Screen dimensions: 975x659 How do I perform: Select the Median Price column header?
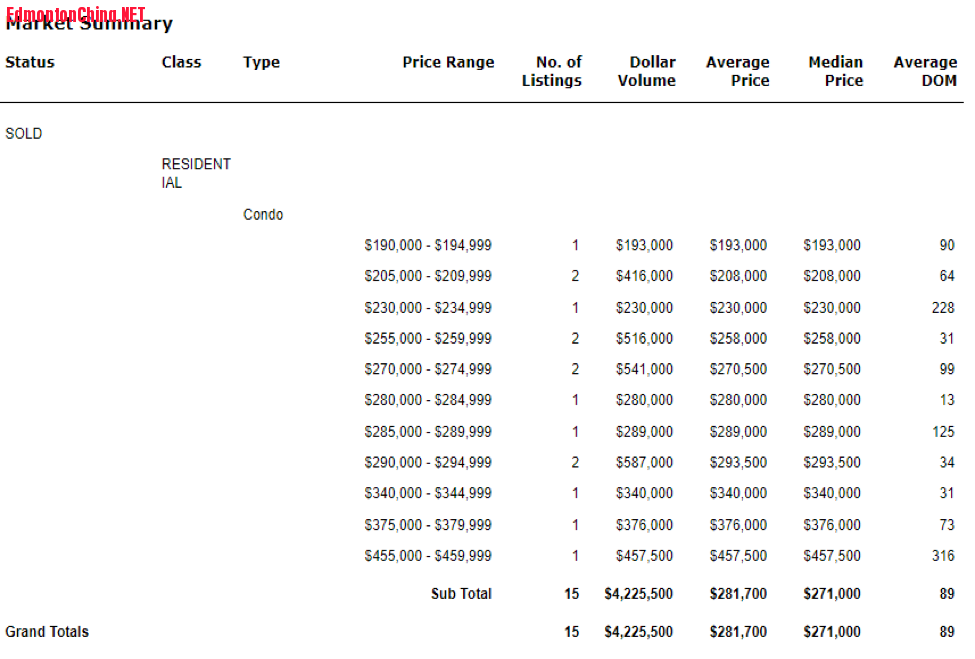pos(835,71)
